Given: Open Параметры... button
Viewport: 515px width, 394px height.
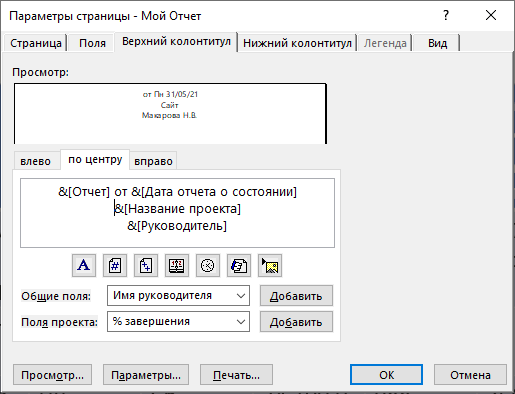Looking at the screenshot, I should click(x=146, y=375).
